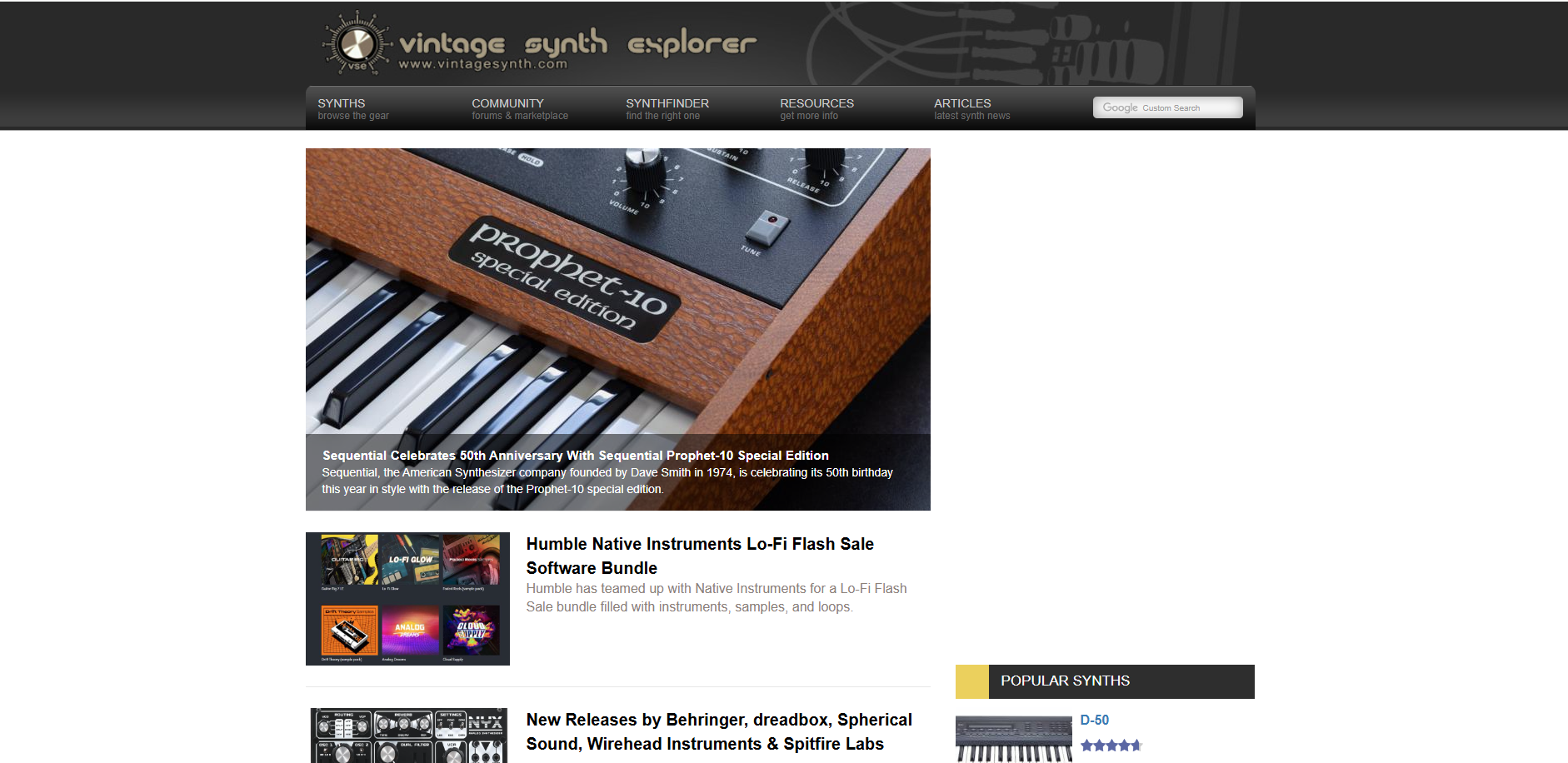Image resolution: width=1568 pixels, height=763 pixels.
Task: Open the Sequential 50th Anniversary headline
Action: click(575, 456)
